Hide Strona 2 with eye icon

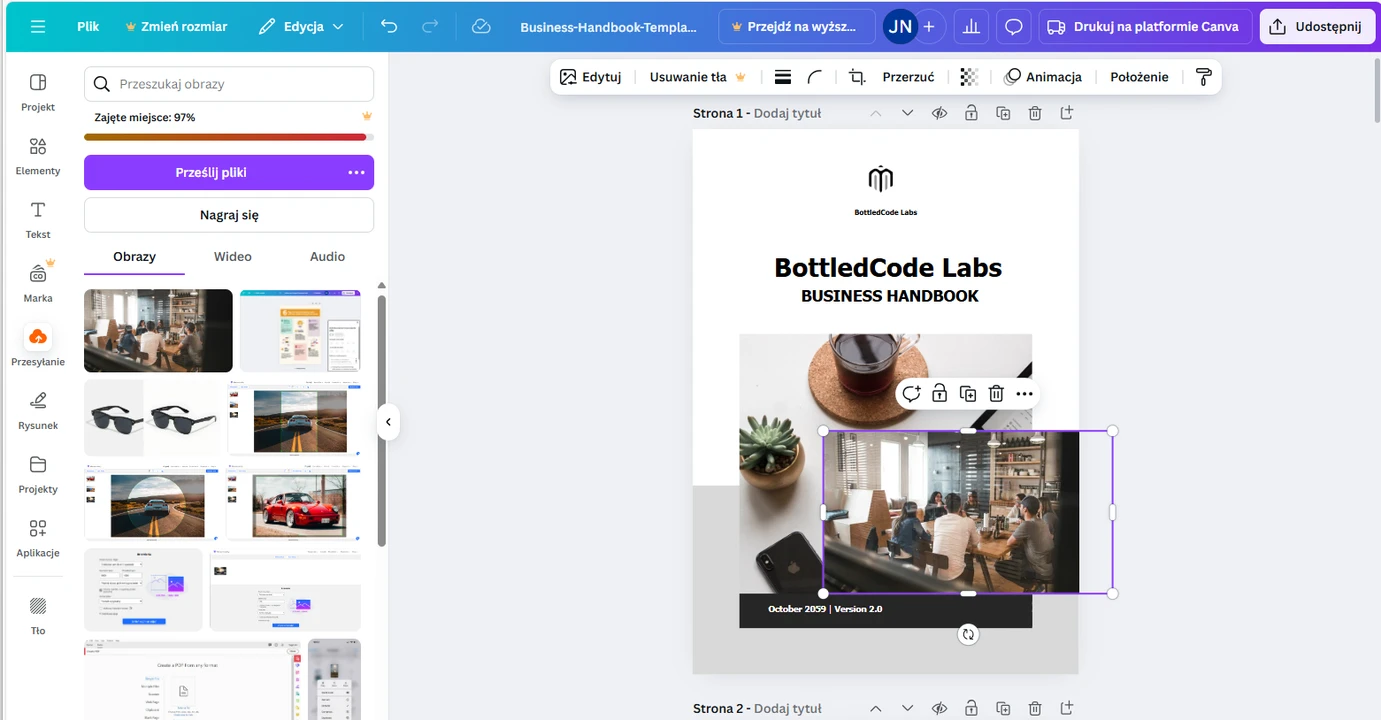(x=939, y=708)
